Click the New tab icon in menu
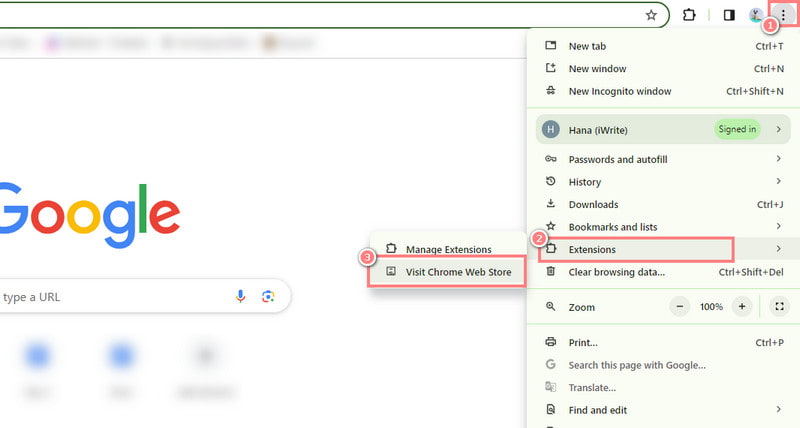800x428 pixels. point(551,45)
